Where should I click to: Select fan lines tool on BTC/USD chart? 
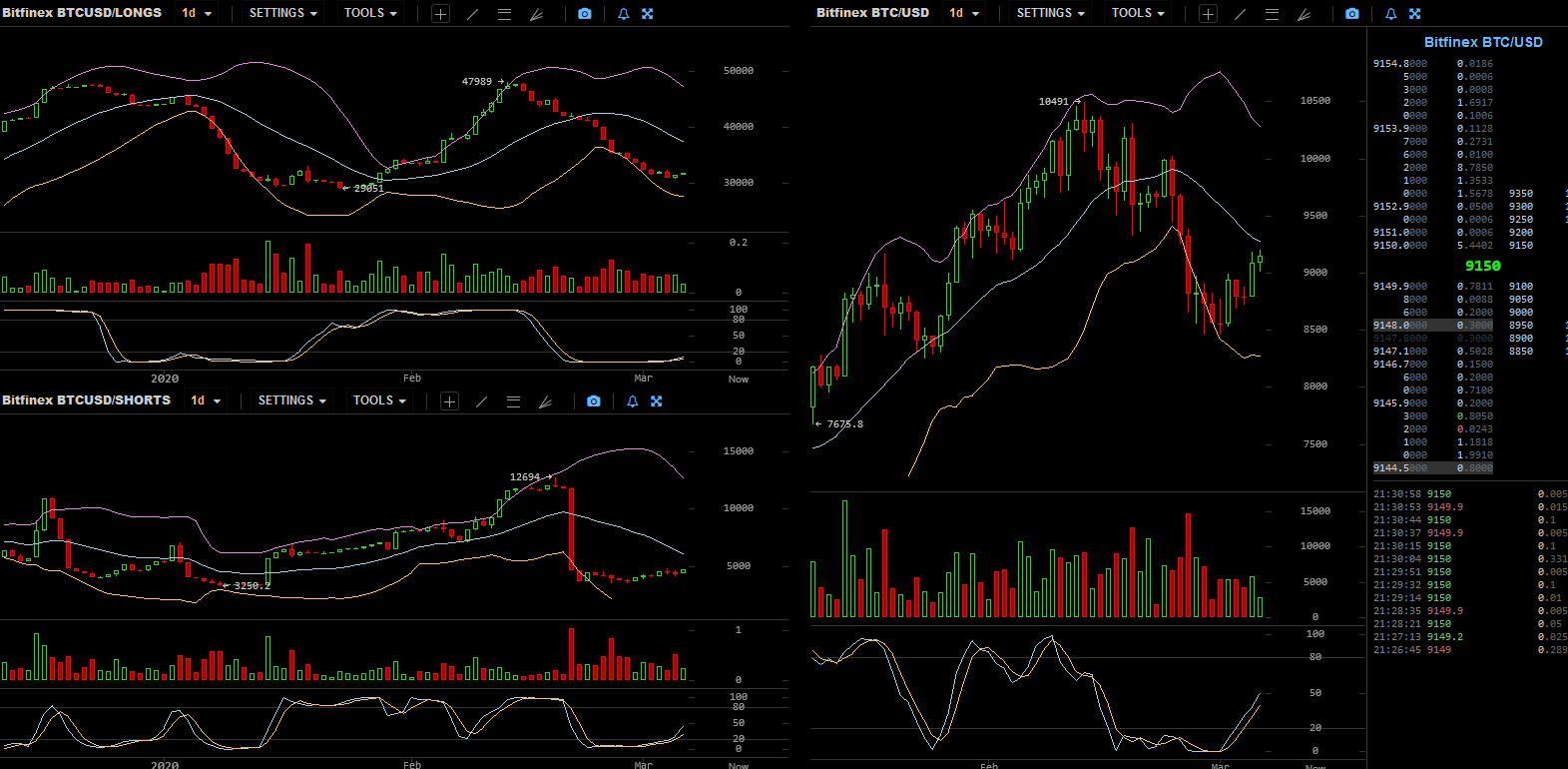click(1304, 14)
